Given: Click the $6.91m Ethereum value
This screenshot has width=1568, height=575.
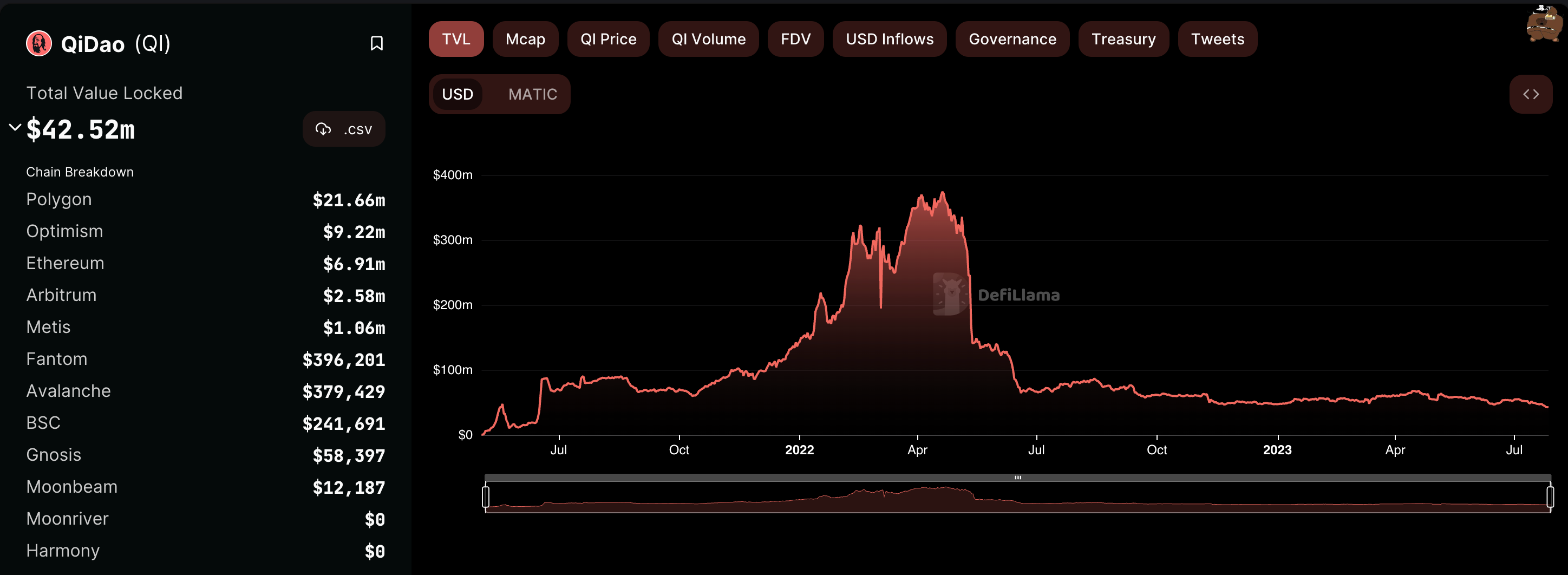Looking at the screenshot, I should click(354, 264).
